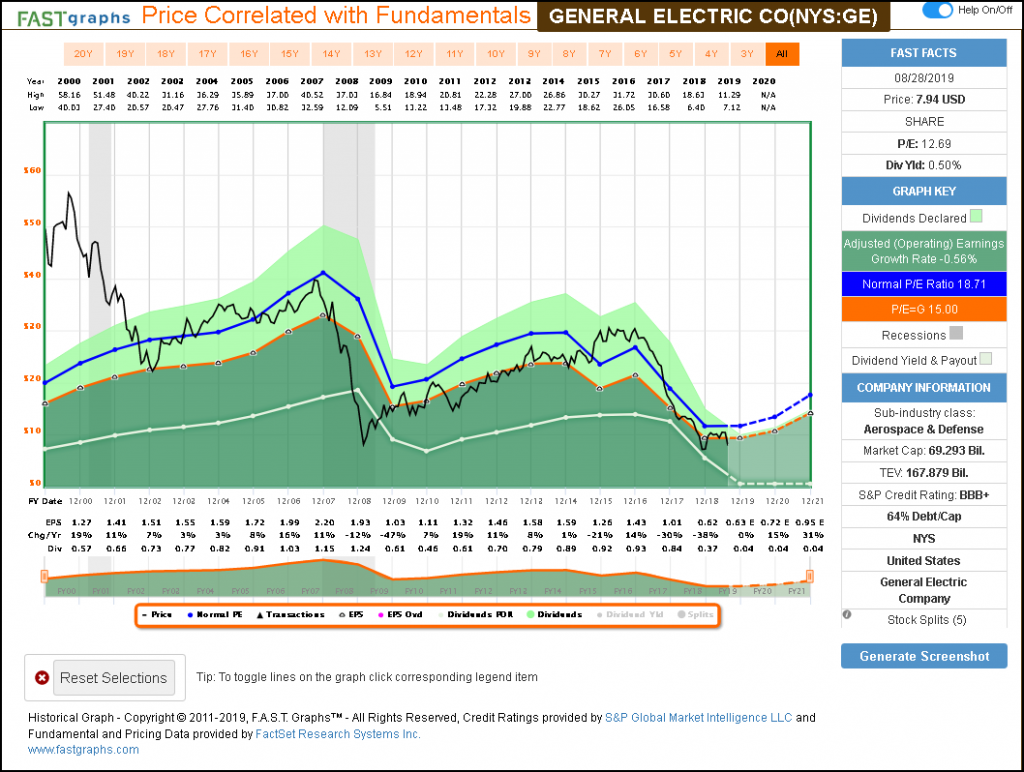
Task: Toggle Normal PE line in legend
Action: [219, 614]
